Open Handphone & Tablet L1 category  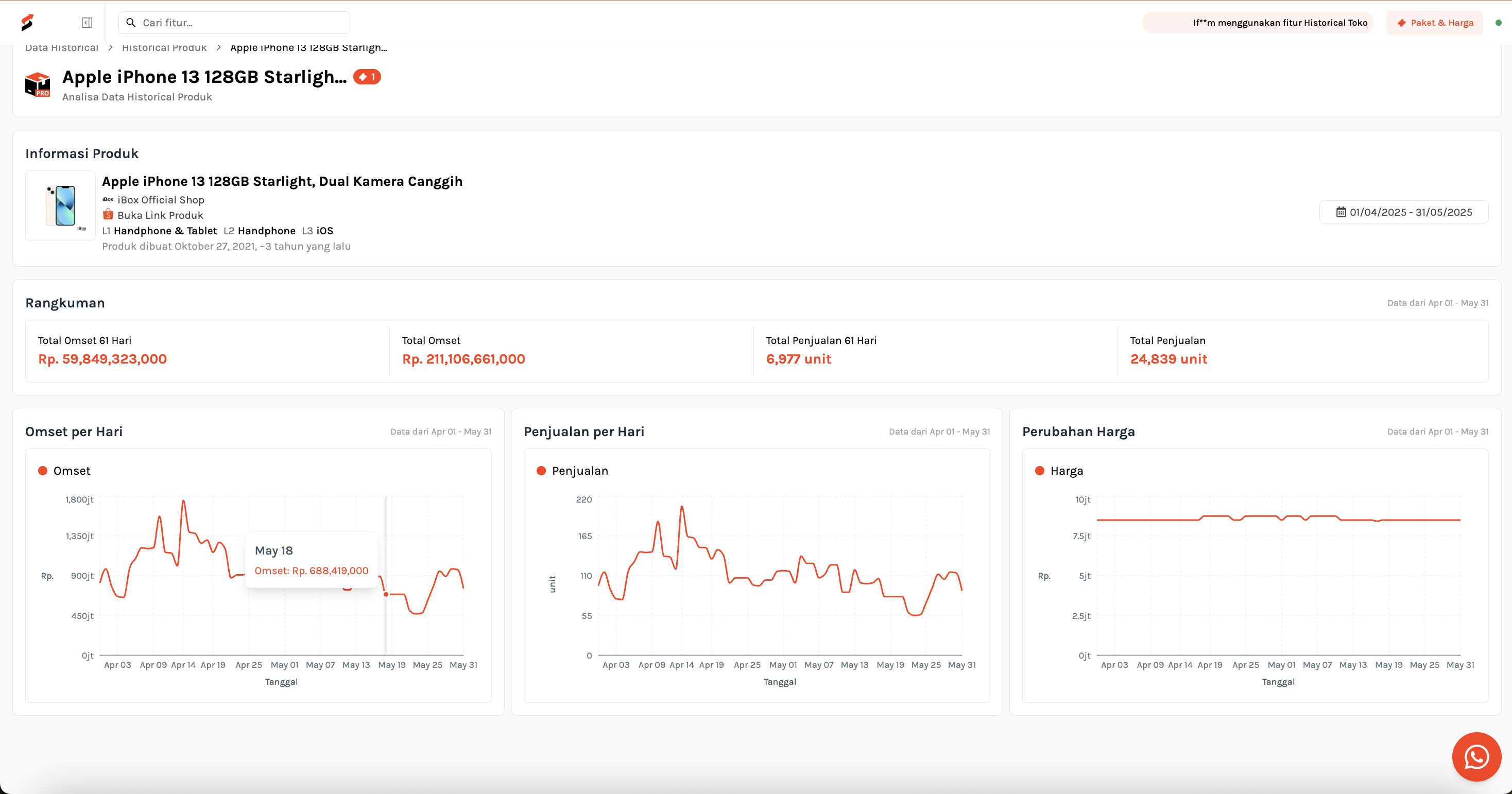(165, 231)
